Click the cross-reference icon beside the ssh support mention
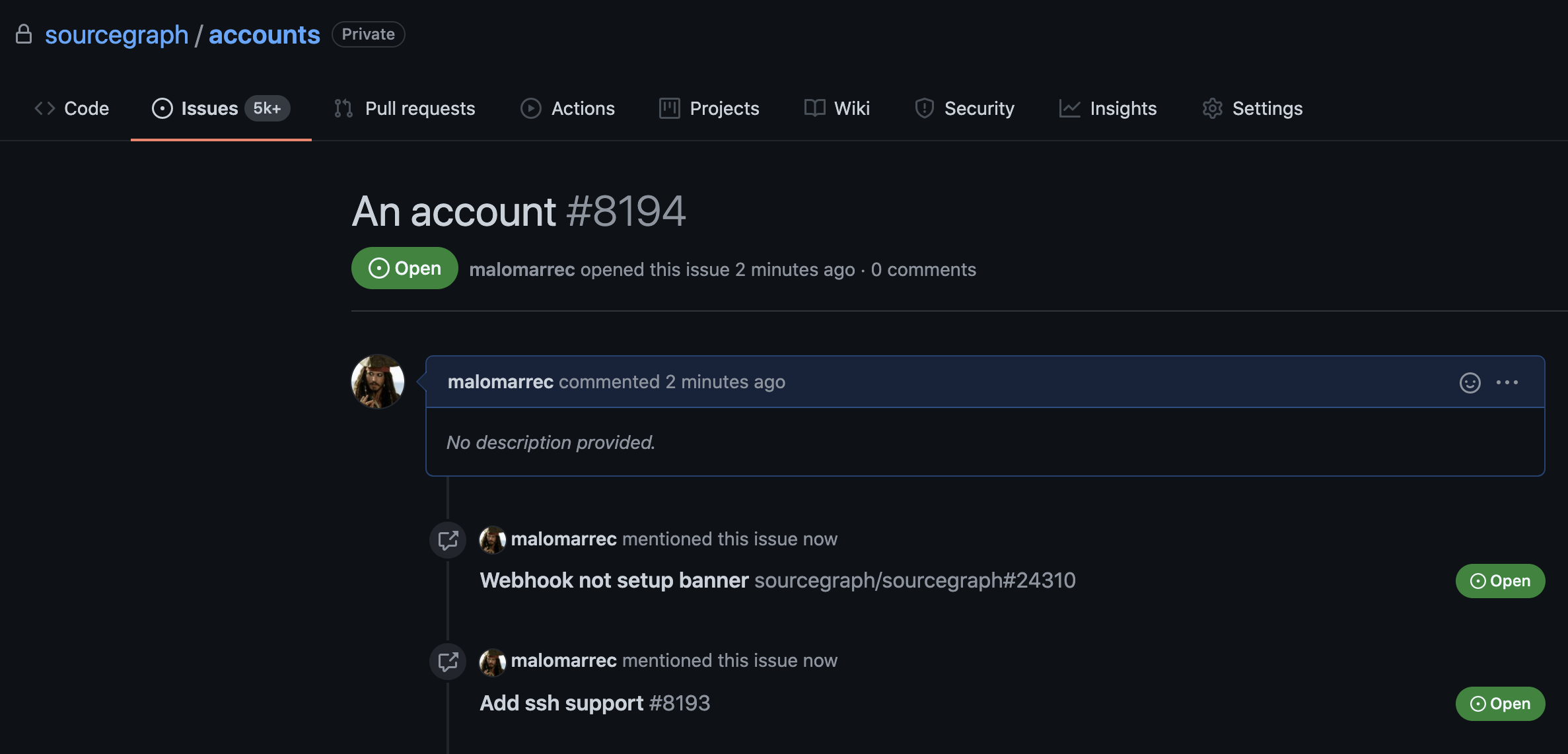1568x754 pixels. (x=448, y=662)
